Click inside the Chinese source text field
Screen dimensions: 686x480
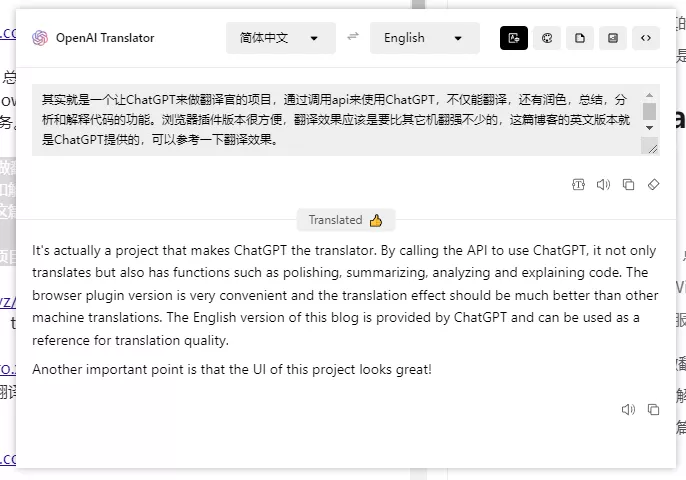pyautogui.click(x=330, y=120)
